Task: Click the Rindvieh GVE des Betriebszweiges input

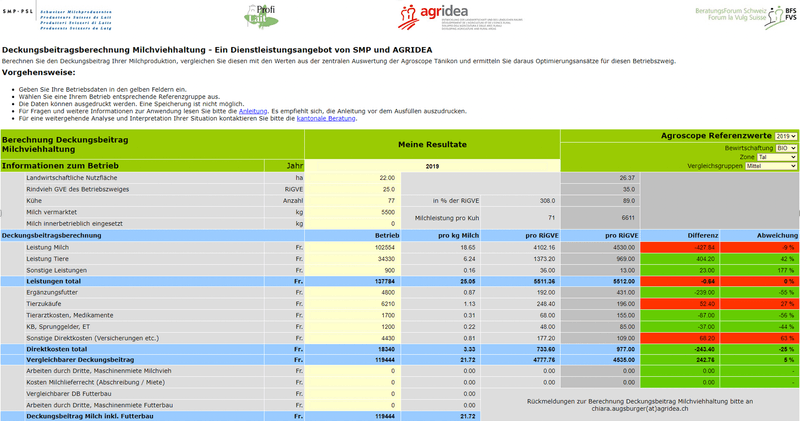Action: pyautogui.click(x=353, y=189)
